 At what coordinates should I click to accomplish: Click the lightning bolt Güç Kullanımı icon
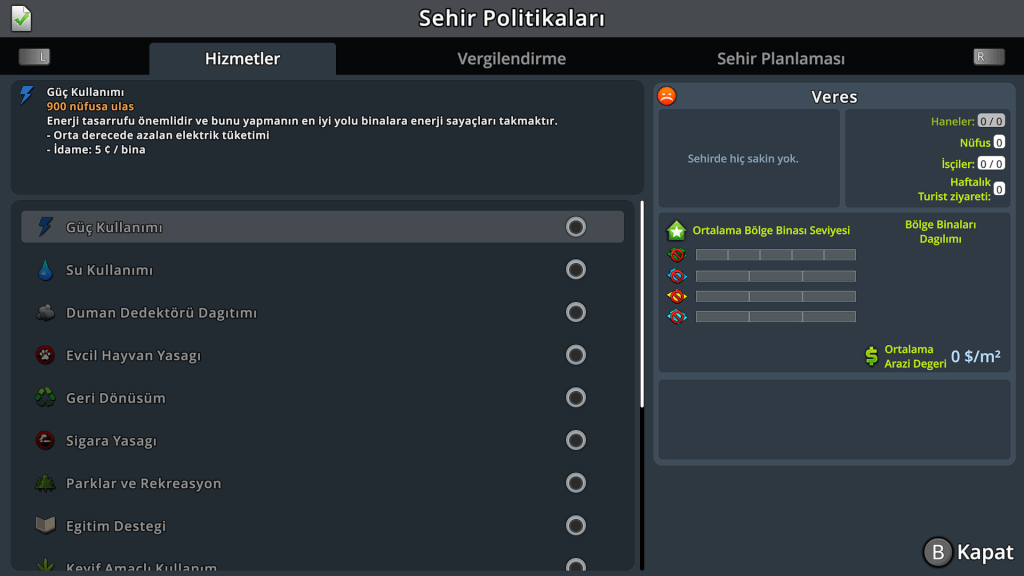point(45,227)
